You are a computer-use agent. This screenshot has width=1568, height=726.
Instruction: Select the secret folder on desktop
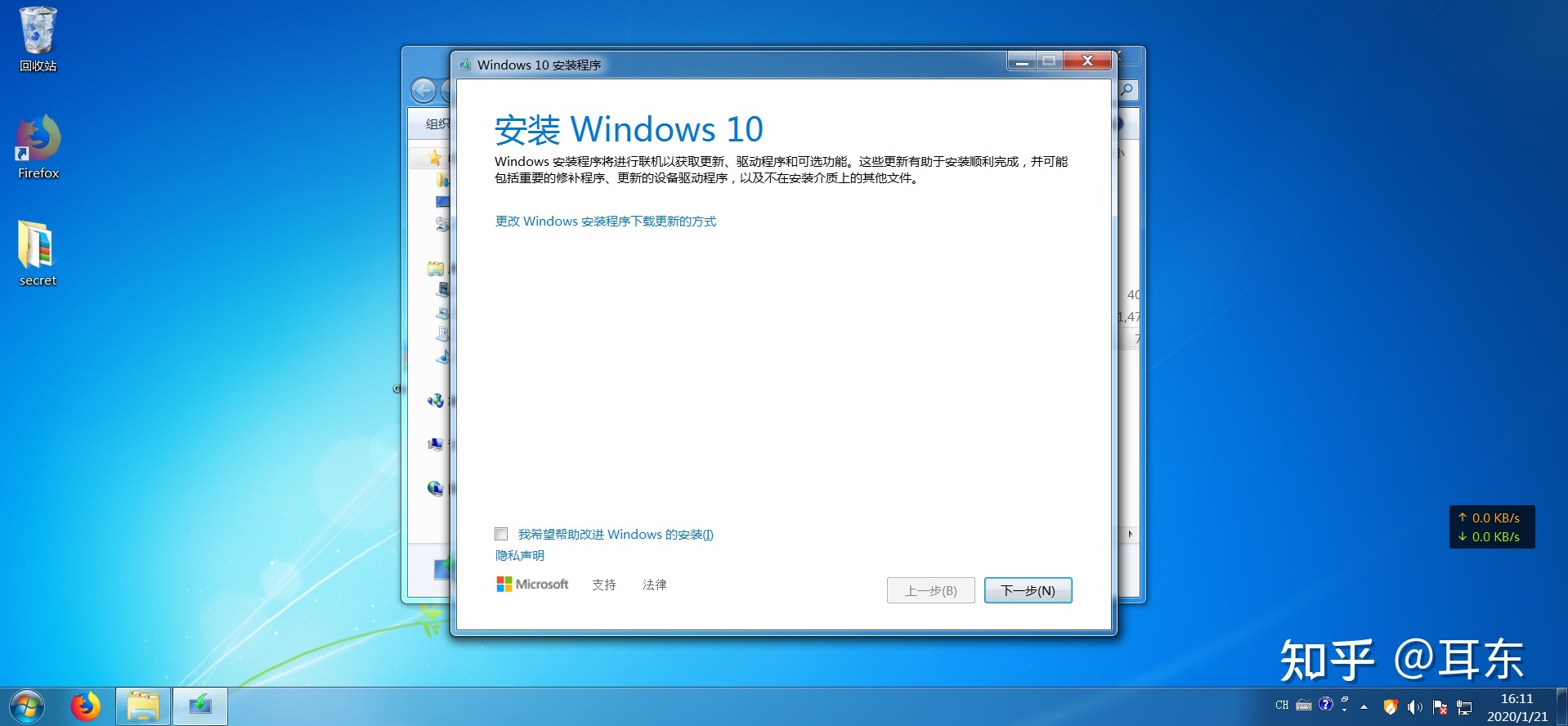pyautogui.click(x=38, y=253)
